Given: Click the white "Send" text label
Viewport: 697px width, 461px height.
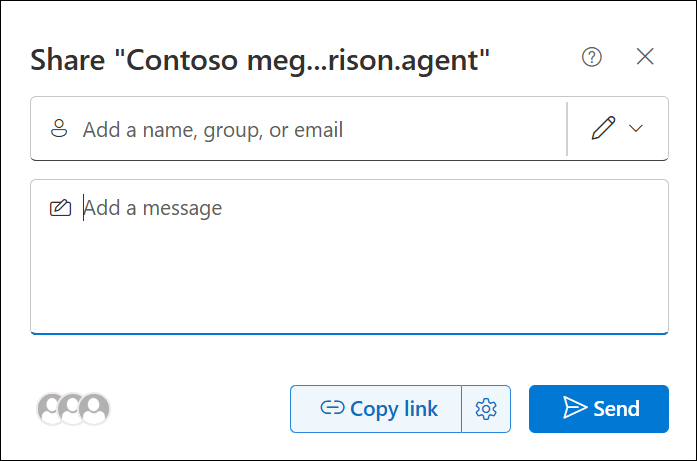Looking at the screenshot, I should [x=617, y=409].
